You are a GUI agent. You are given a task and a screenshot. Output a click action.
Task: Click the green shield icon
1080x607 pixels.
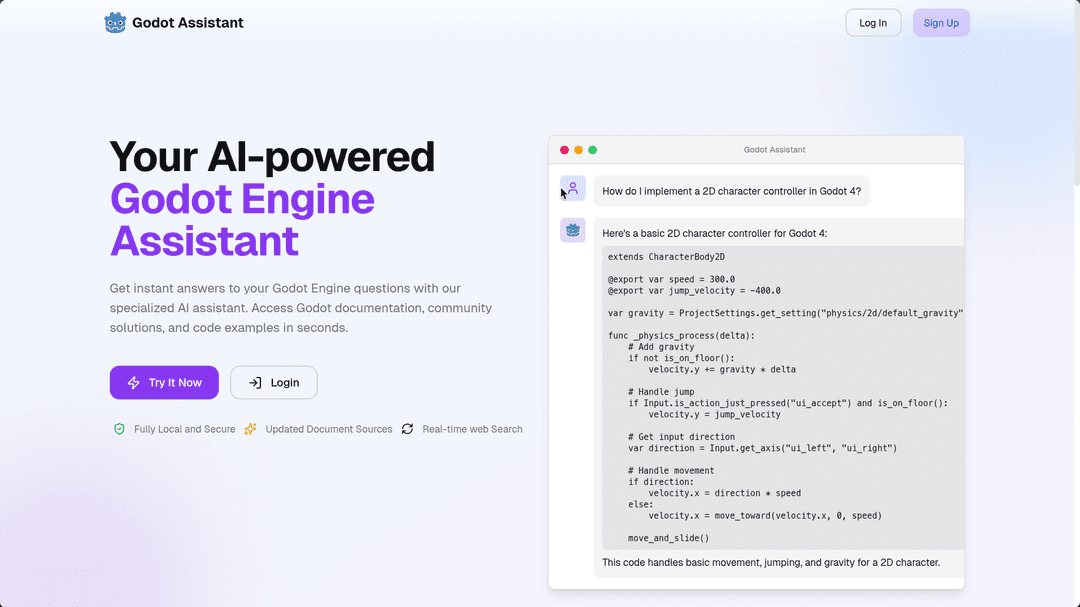click(119, 429)
